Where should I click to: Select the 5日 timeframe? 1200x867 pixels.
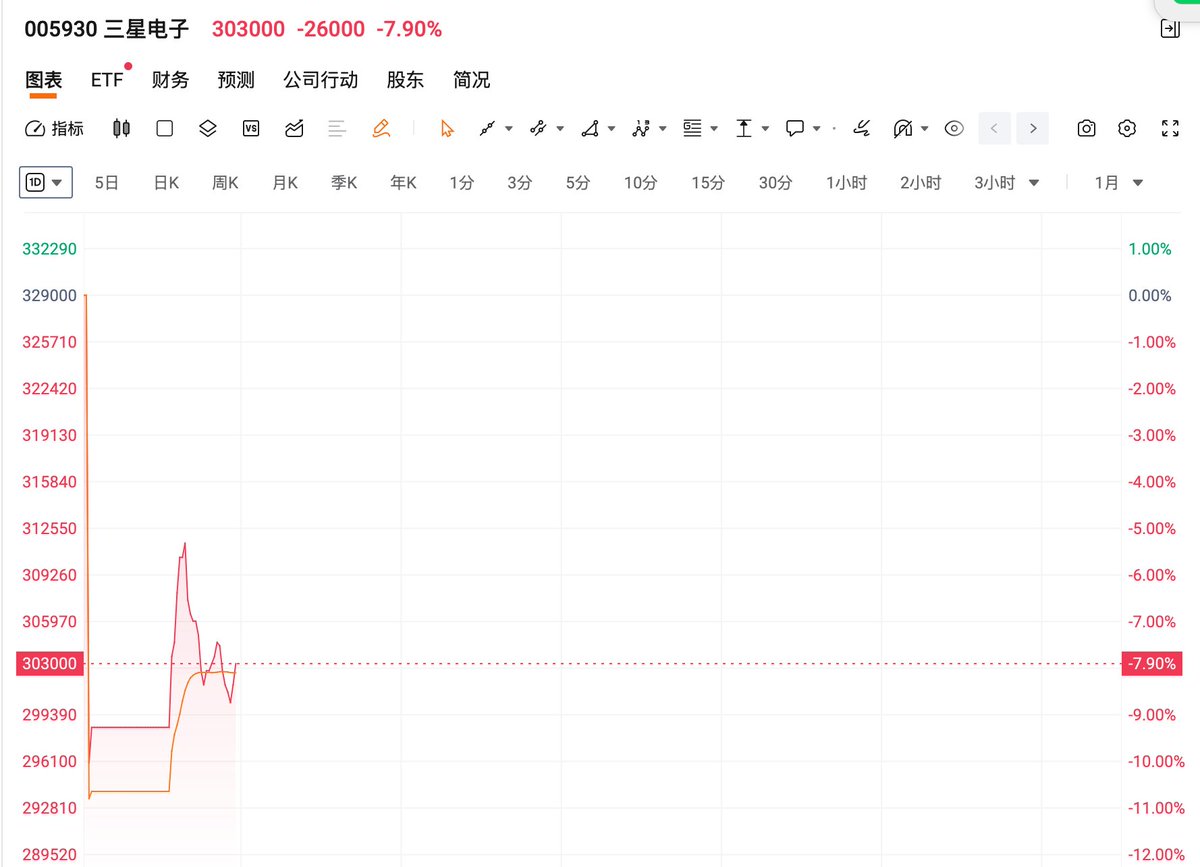coord(106,183)
